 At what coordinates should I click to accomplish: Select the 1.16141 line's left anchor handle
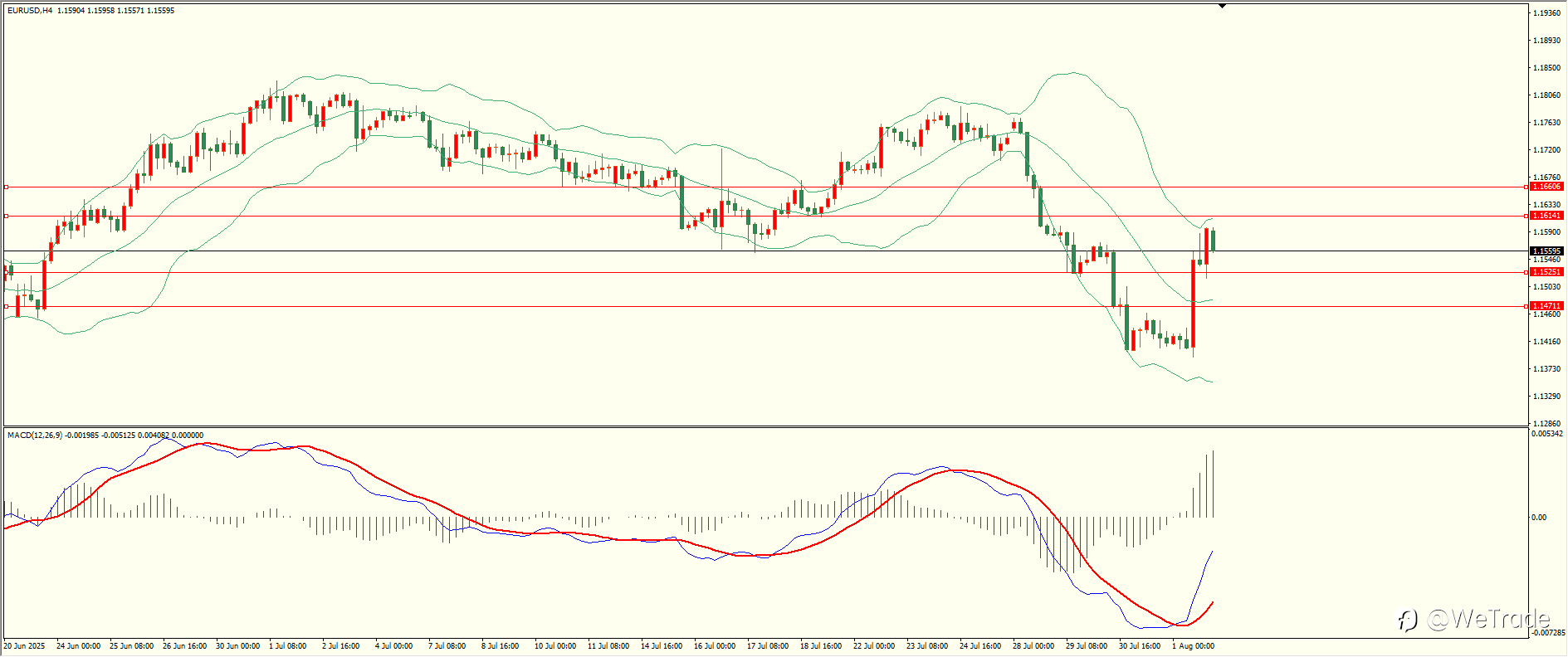point(7,216)
